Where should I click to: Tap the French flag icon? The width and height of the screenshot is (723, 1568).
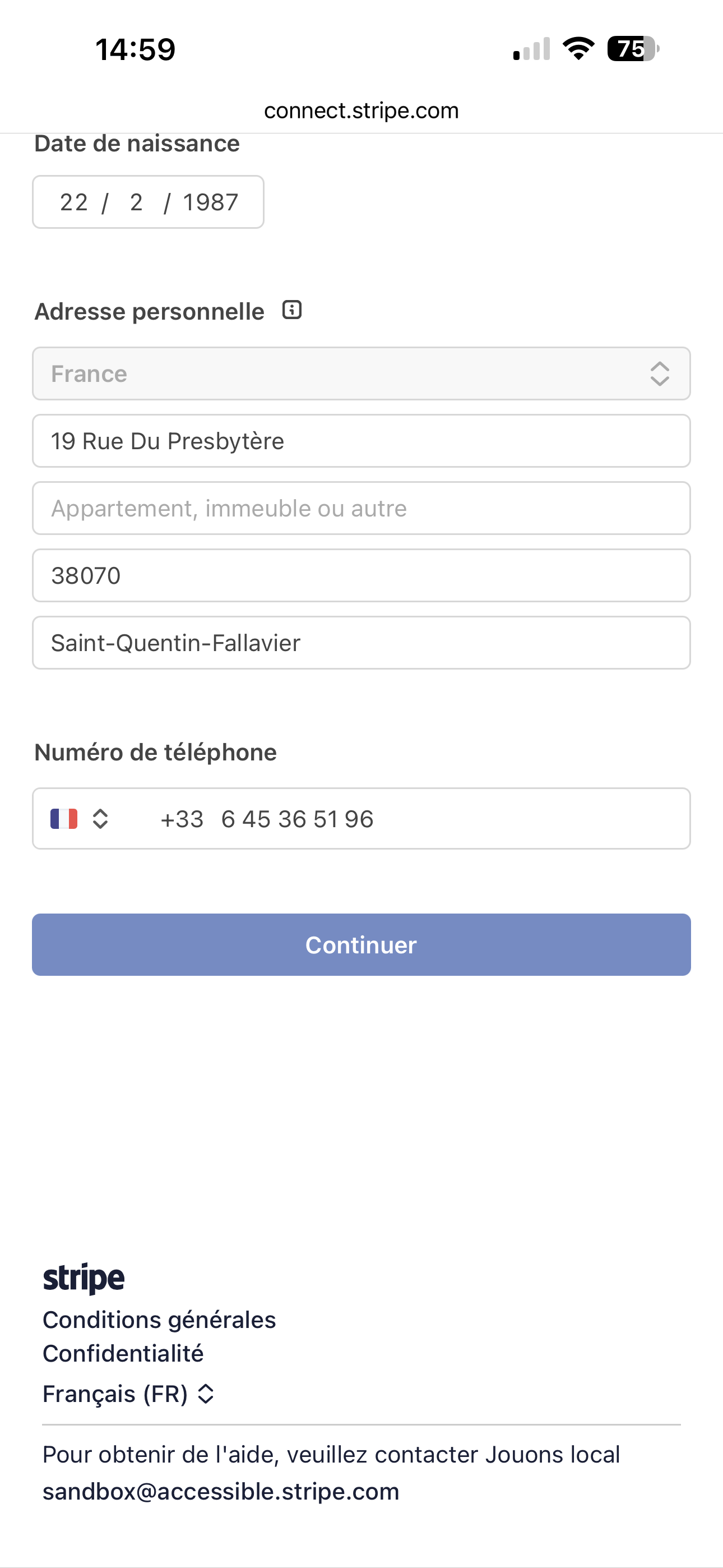[64, 819]
